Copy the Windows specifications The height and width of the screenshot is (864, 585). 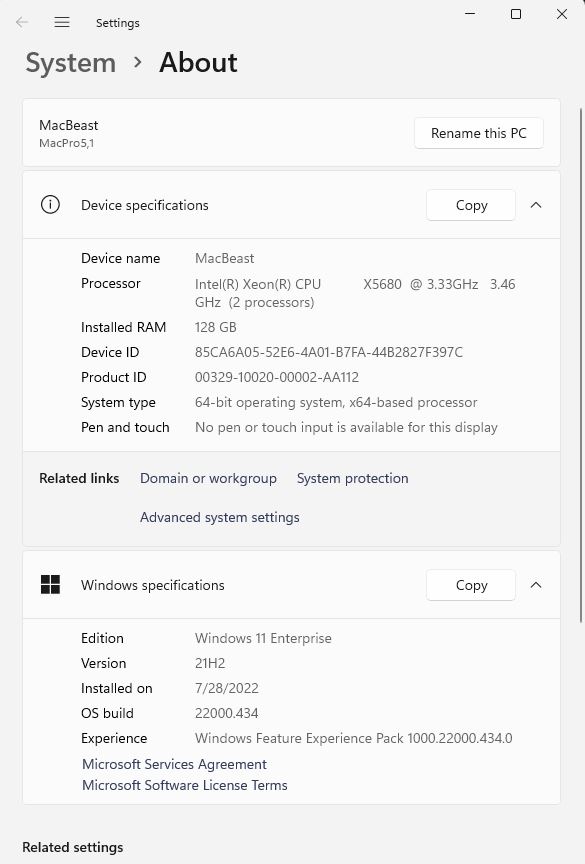(471, 585)
